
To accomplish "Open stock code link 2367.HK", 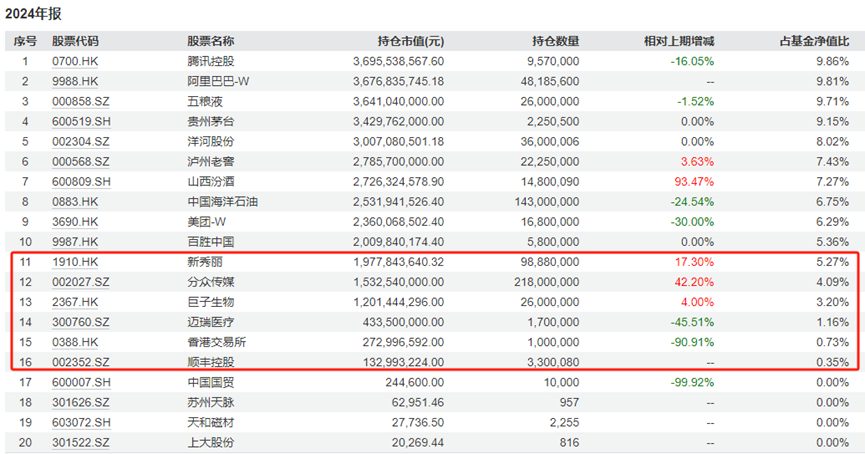I will pos(75,302).
